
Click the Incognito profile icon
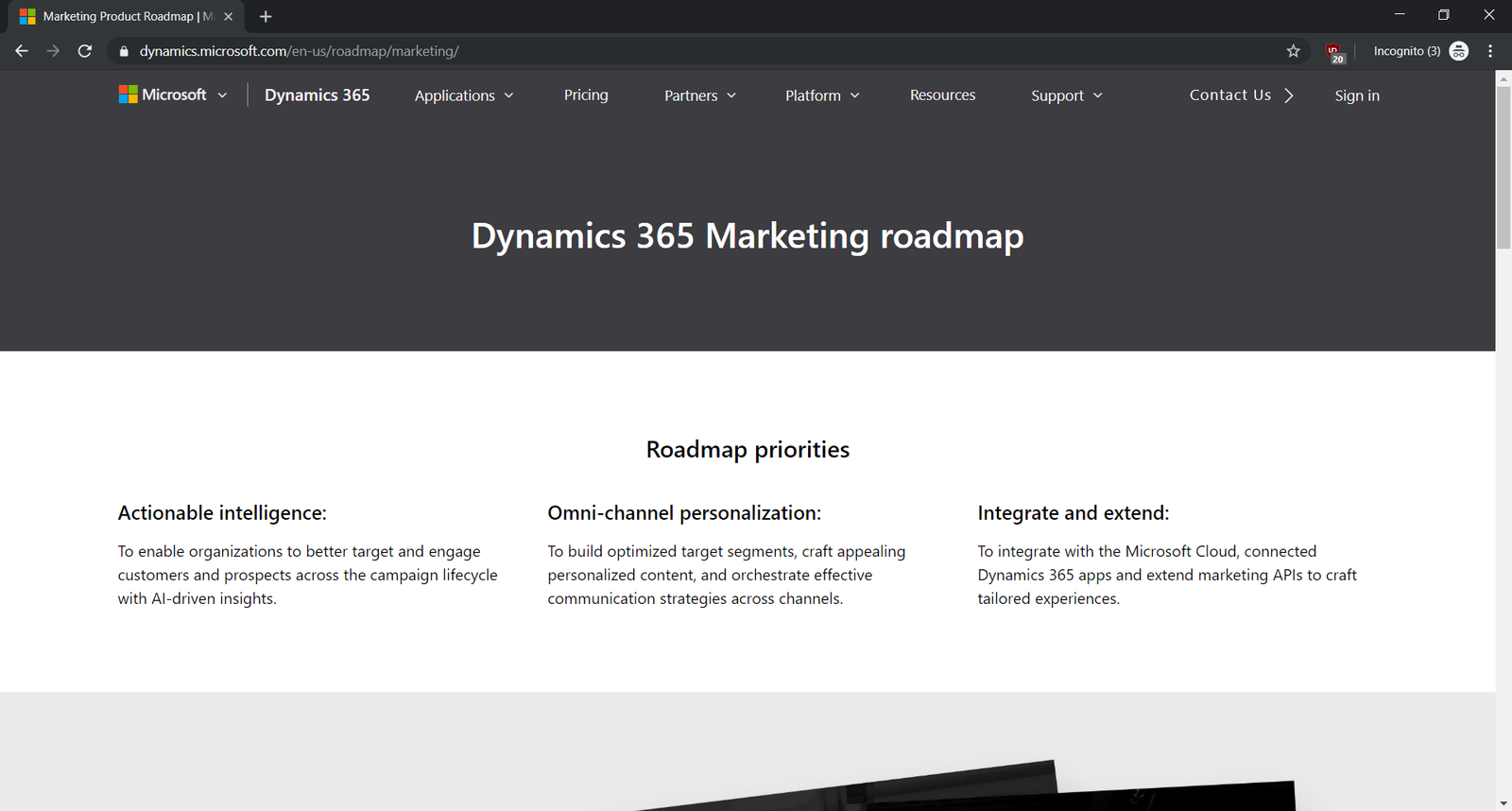point(1458,51)
